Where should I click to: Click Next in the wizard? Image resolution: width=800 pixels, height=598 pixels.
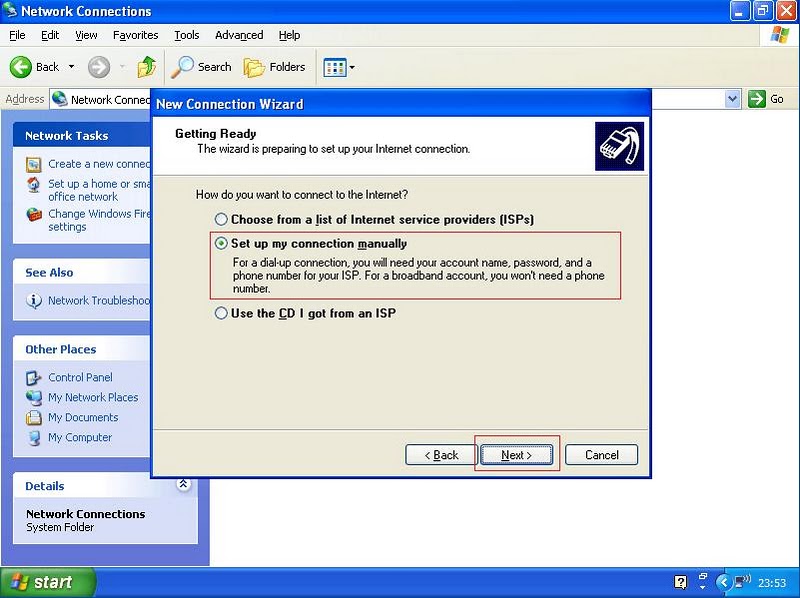(516, 455)
